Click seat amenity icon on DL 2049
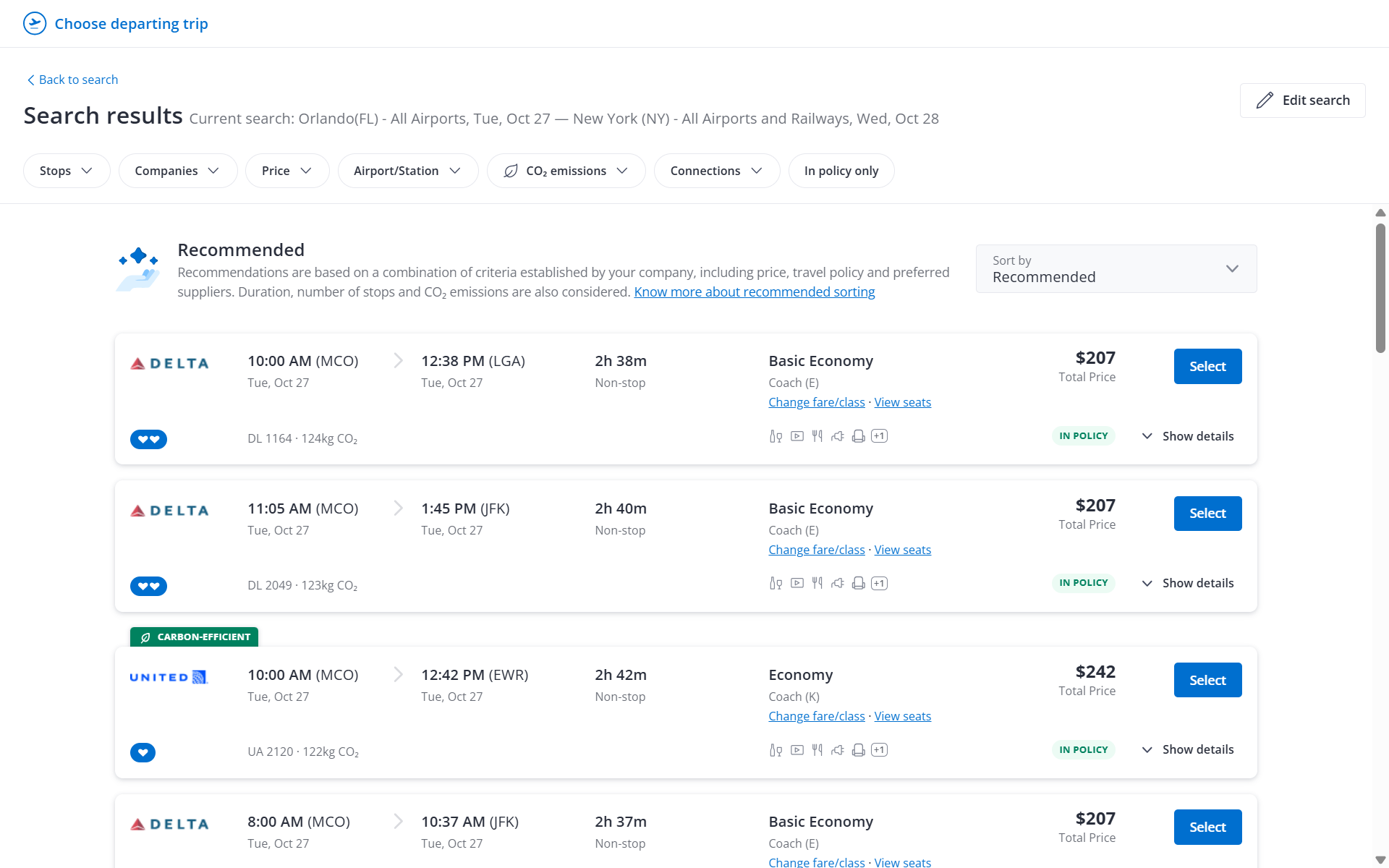1389x868 pixels. coord(858,583)
